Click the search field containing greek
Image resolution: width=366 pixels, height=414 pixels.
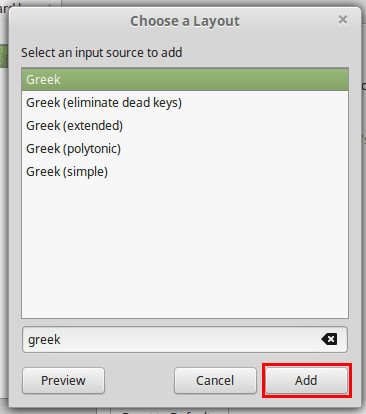[185, 340]
